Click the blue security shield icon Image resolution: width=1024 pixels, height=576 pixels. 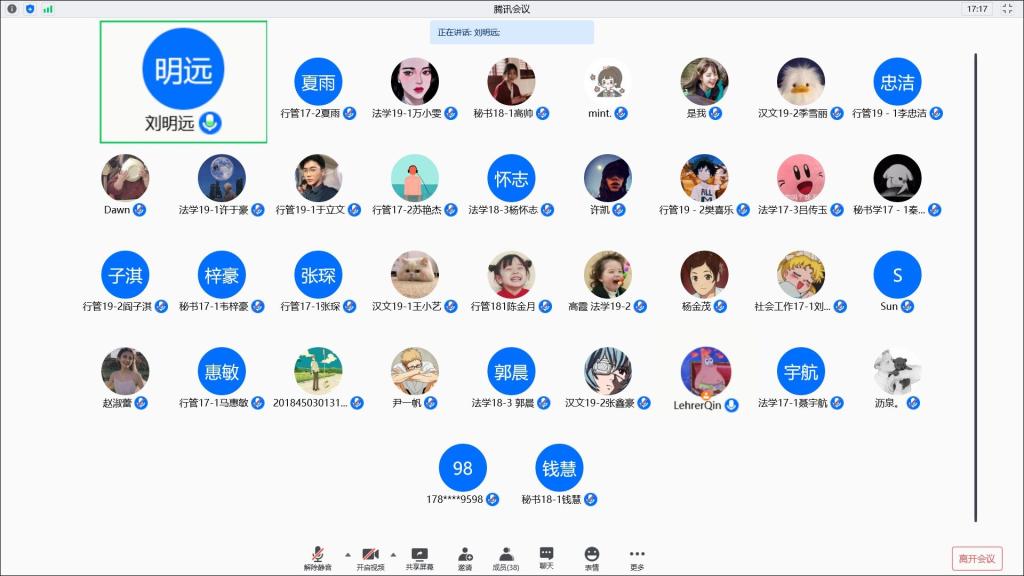[x=30, y=9]
